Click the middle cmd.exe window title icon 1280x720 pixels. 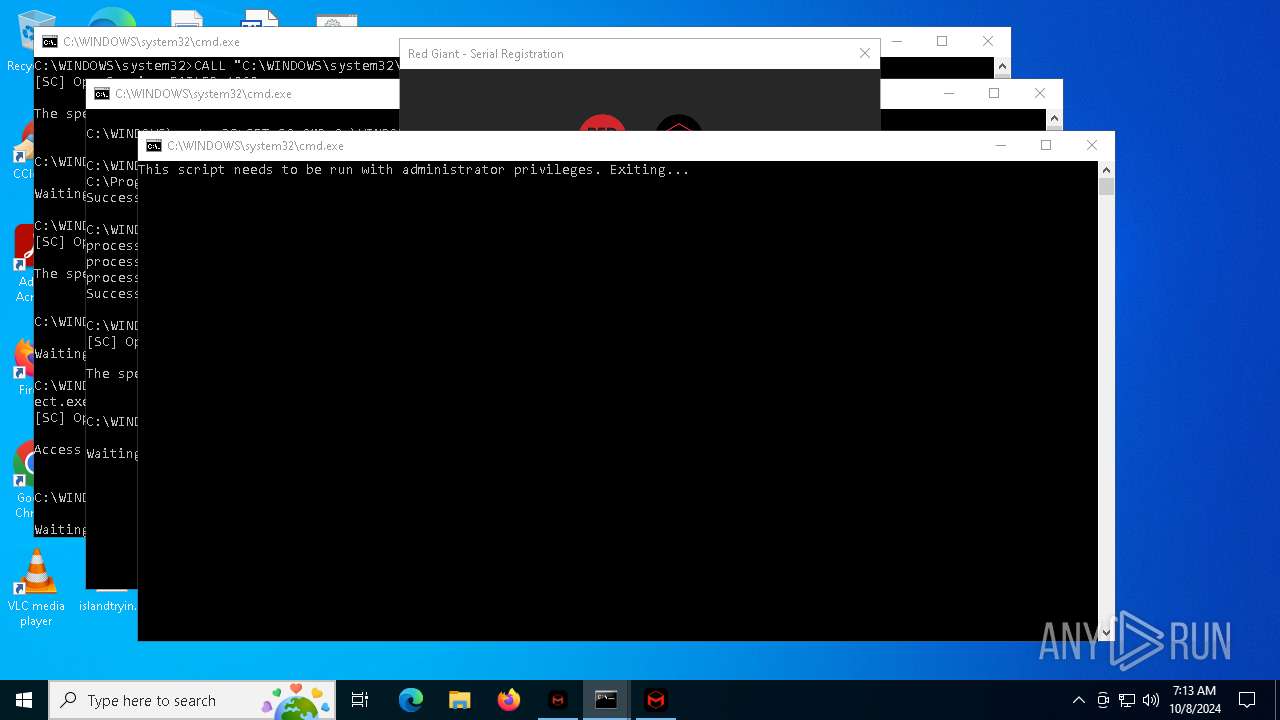[102, 94]
